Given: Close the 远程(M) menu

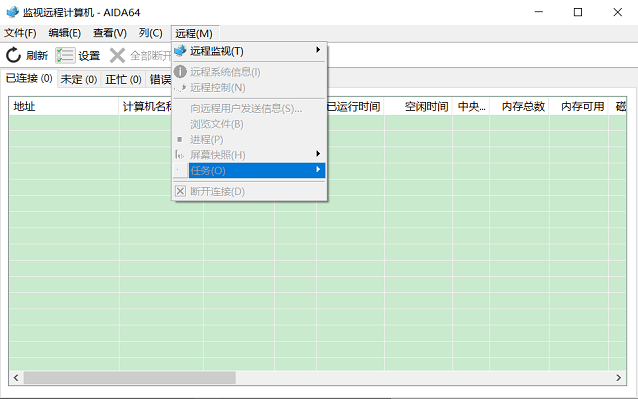Looking at the screenshot, I should (194, 33).
